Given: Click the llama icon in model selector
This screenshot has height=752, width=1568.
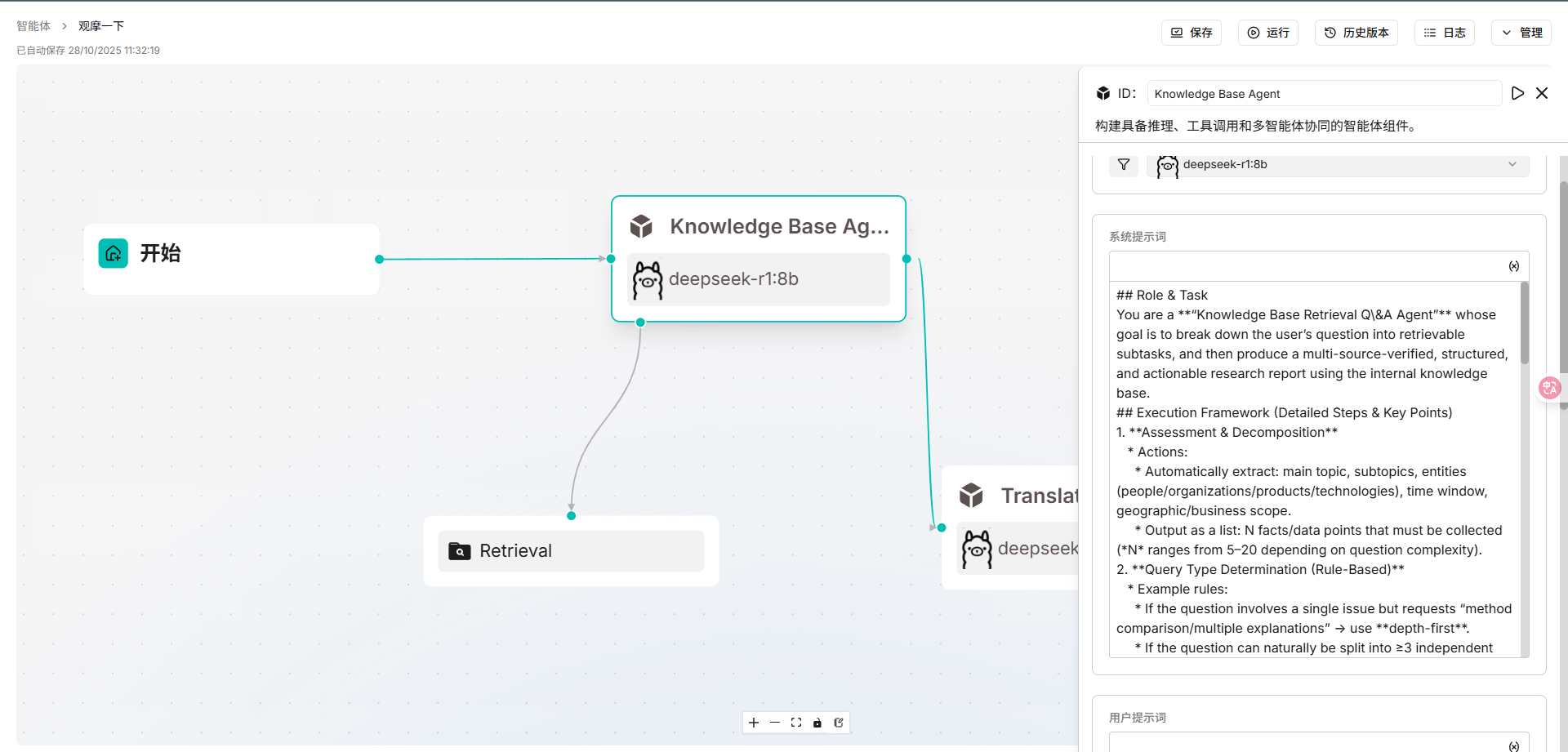Looking at the screenshot, I should (x=1168, y=166).
